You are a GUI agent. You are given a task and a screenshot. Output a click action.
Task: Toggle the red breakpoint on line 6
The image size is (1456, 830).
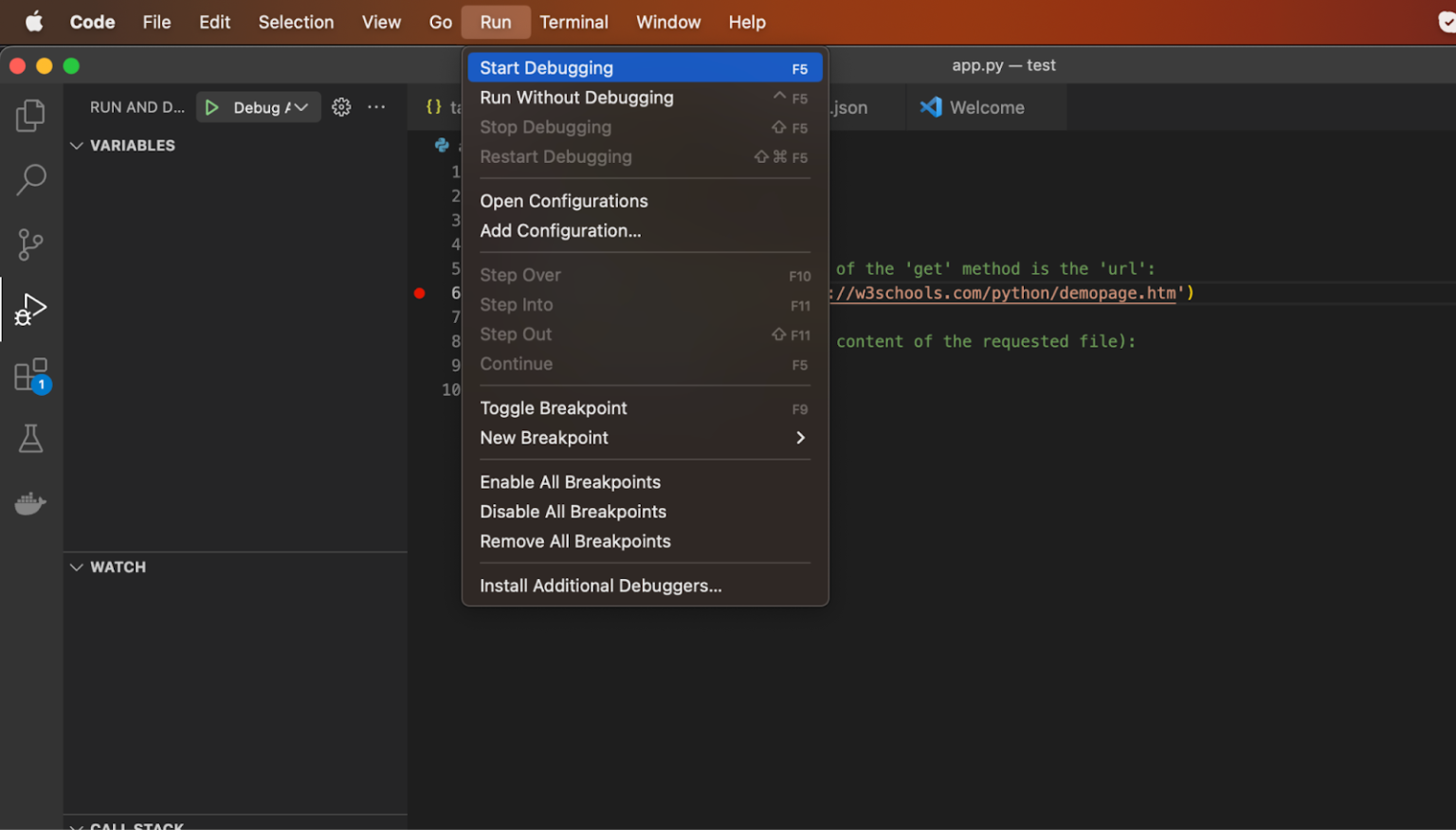click(419, 294)
